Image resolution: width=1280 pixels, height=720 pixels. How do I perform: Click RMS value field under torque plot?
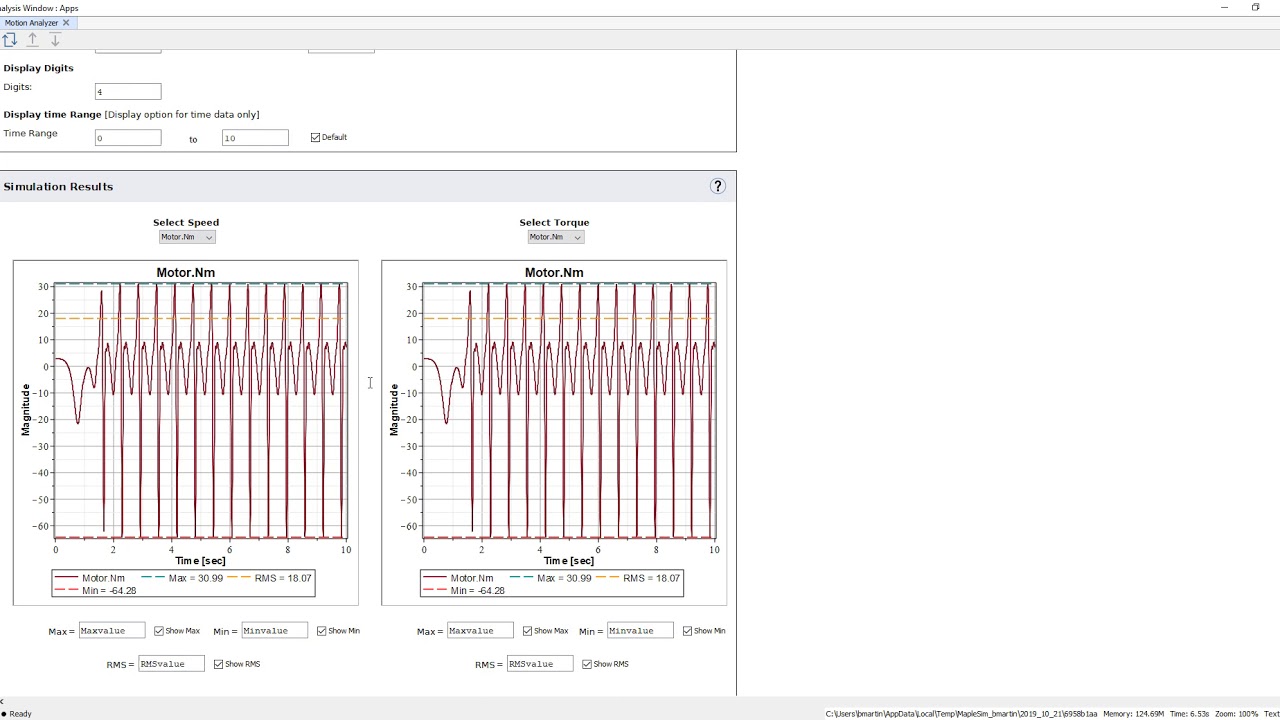pos(540,664)
